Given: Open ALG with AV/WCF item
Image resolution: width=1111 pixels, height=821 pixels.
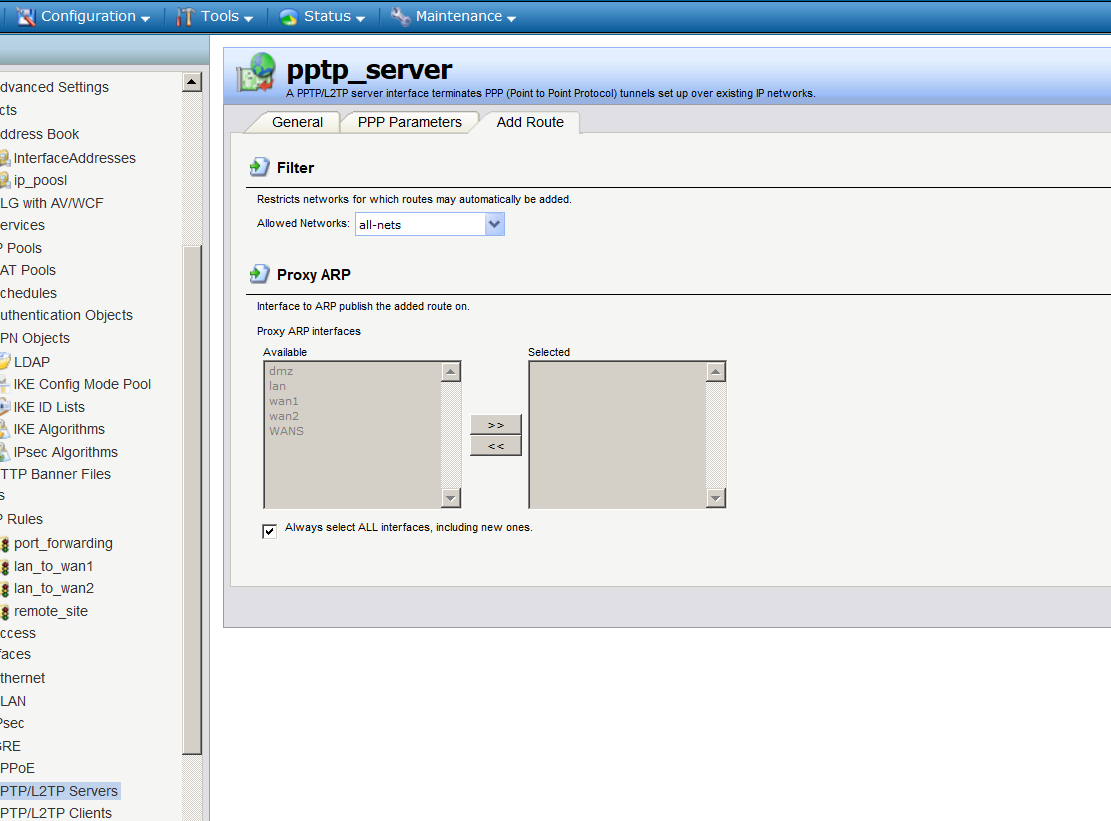Looking at the screenshot, I should 52,203.
